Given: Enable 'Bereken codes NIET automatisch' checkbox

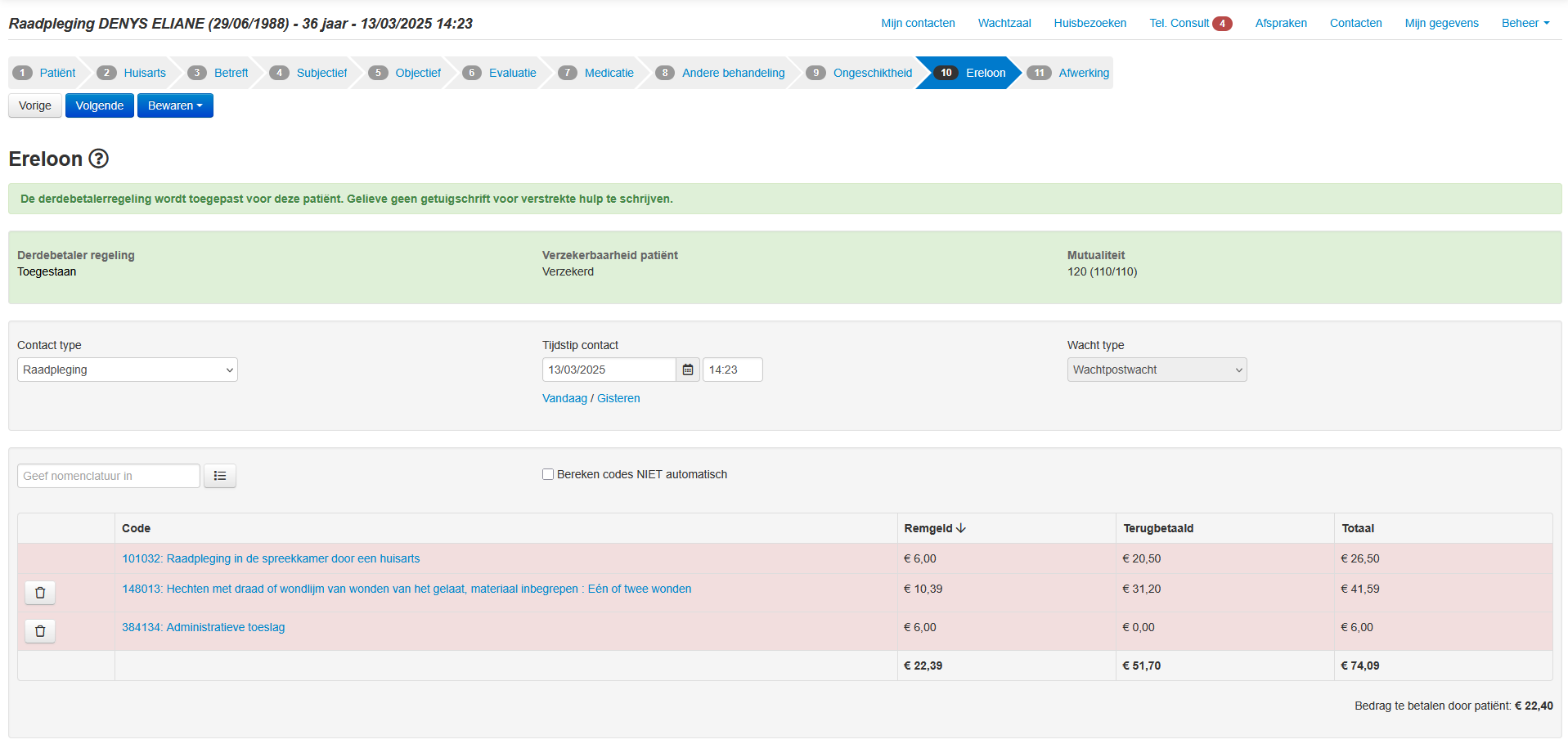Looking at the screenshot, I should coord(548,474).
